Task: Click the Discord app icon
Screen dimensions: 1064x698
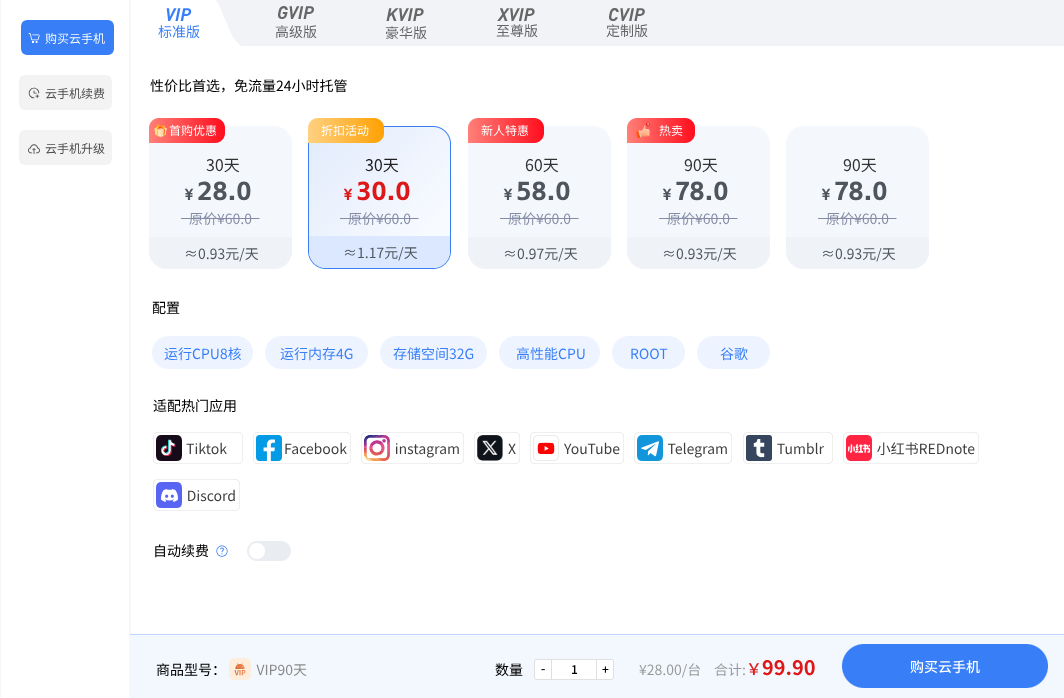Action: click(x=169, y=496)
